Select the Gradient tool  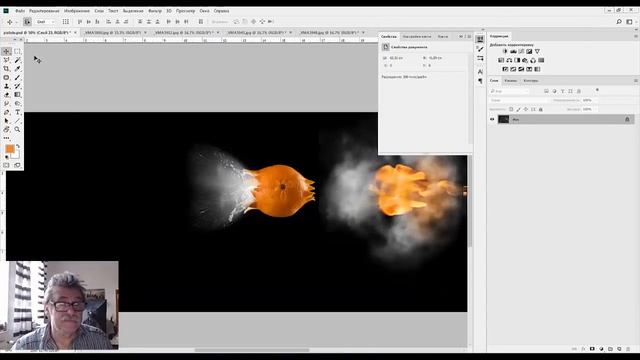18,95
